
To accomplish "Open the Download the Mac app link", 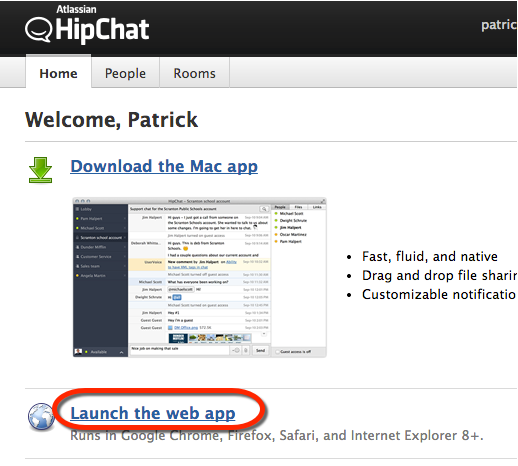I will (164, 166).
